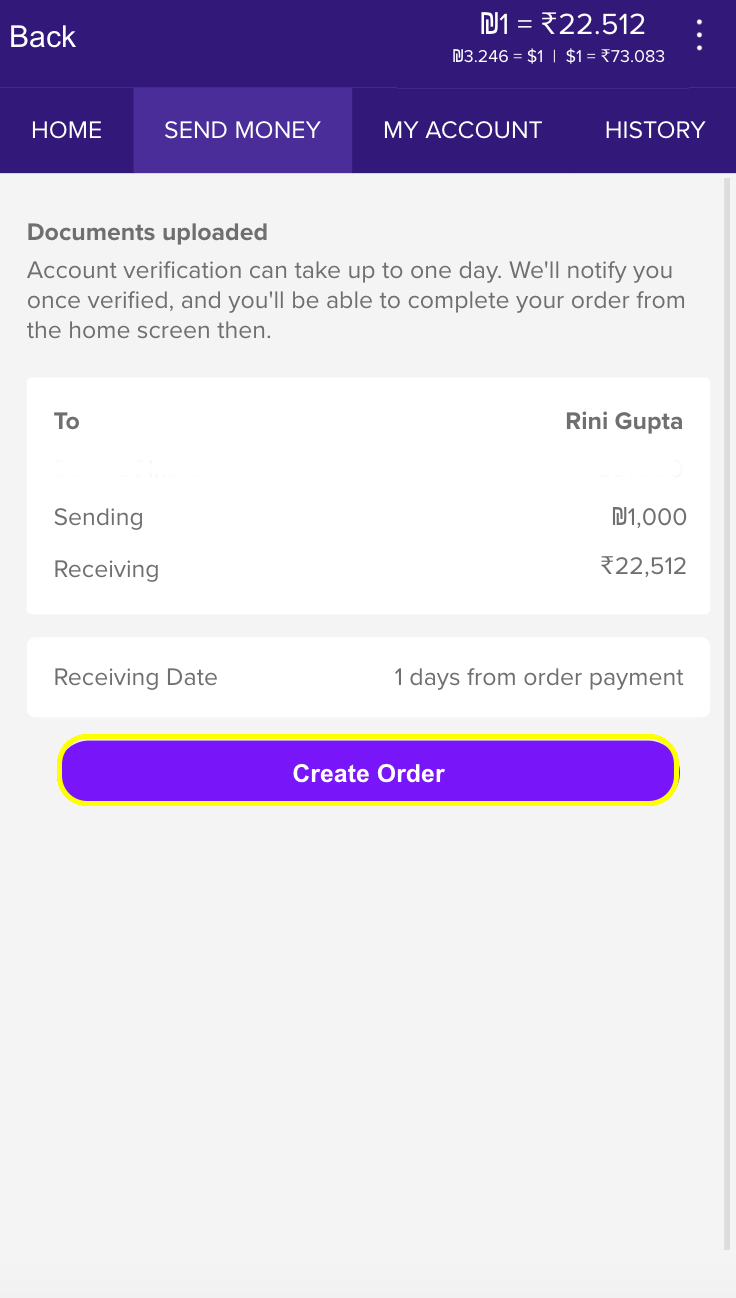Select recipient name Rini Gupta
The height and width of the screenshot is (1298, 736).
pyautogui.click(x=624, y=421)
